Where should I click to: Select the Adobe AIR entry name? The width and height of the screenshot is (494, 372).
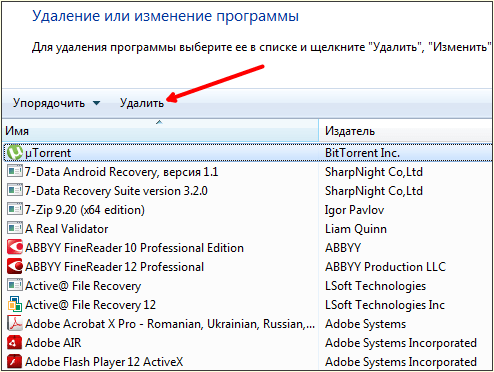pos(53,343)
